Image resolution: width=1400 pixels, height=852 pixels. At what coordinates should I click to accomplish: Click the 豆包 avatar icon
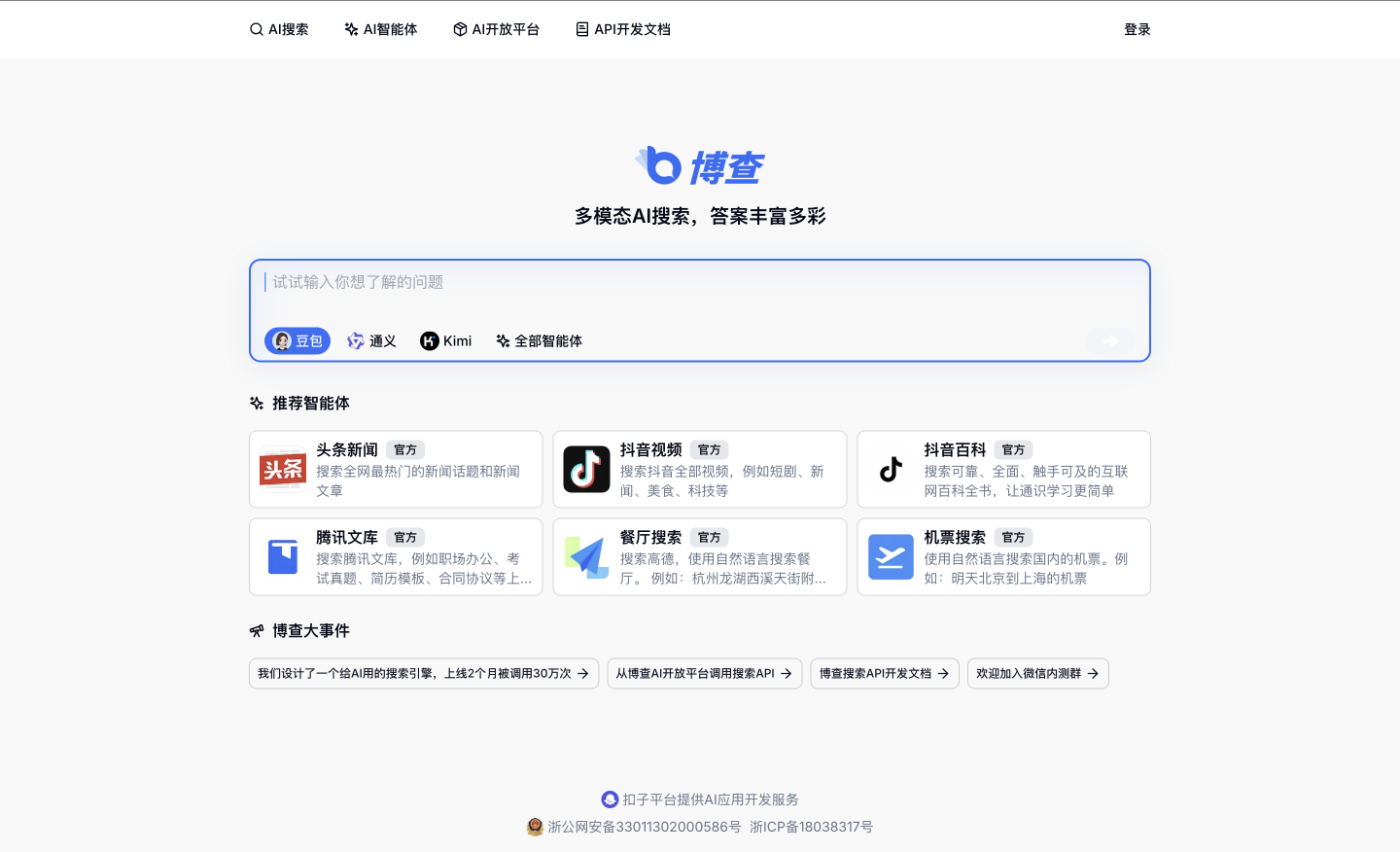tap(282, 340)
